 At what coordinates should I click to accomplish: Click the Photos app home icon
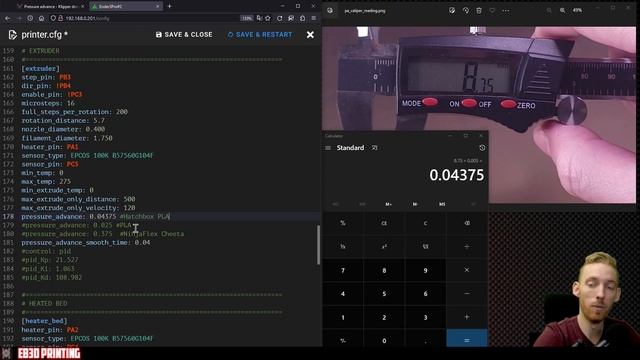coord(330,11)
